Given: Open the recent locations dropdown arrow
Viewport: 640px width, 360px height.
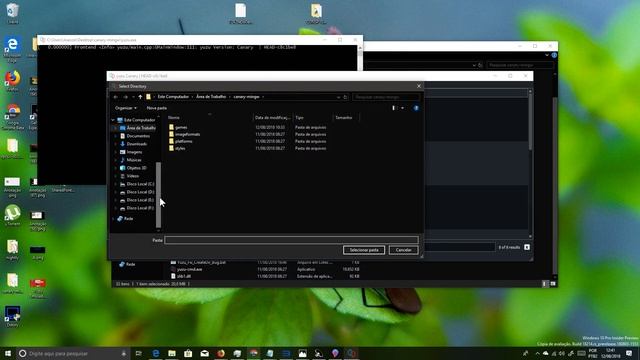Looking at the screenshot, I should click(133, 97).
